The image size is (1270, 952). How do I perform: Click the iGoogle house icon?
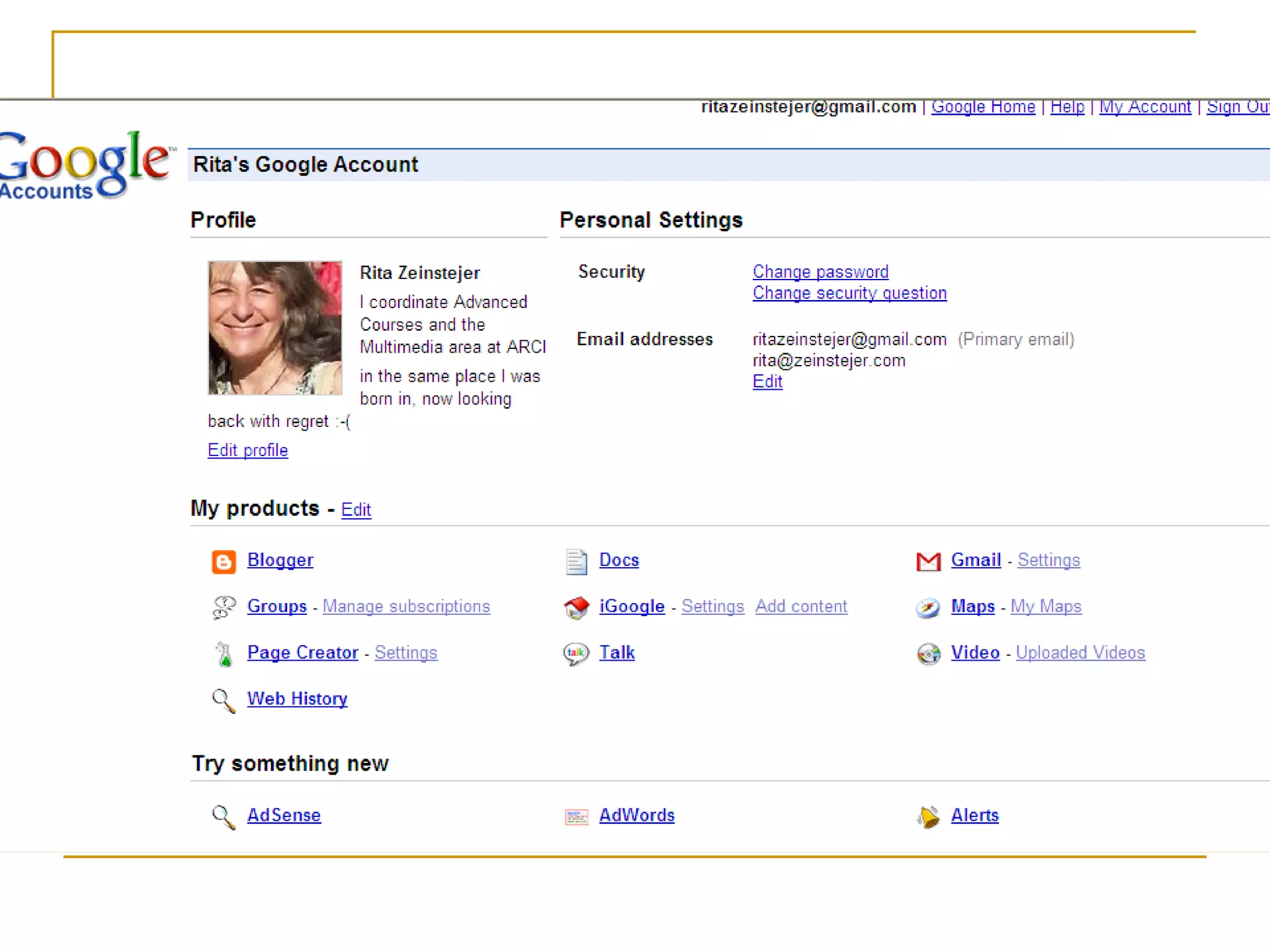click(576, 607)
